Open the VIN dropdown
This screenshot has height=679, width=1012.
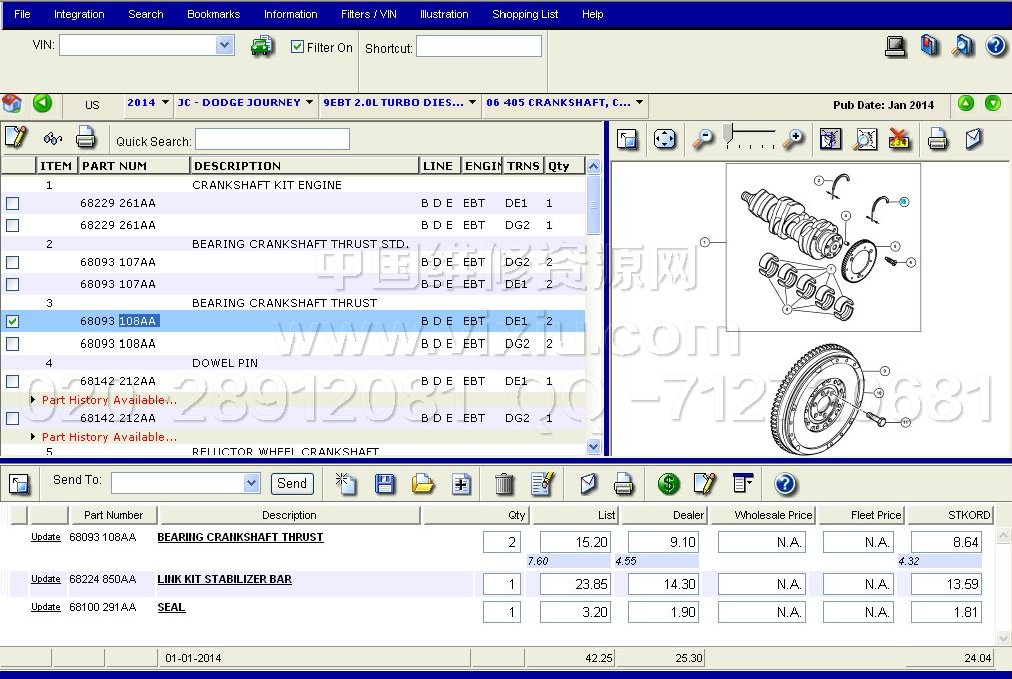point(225,45)
